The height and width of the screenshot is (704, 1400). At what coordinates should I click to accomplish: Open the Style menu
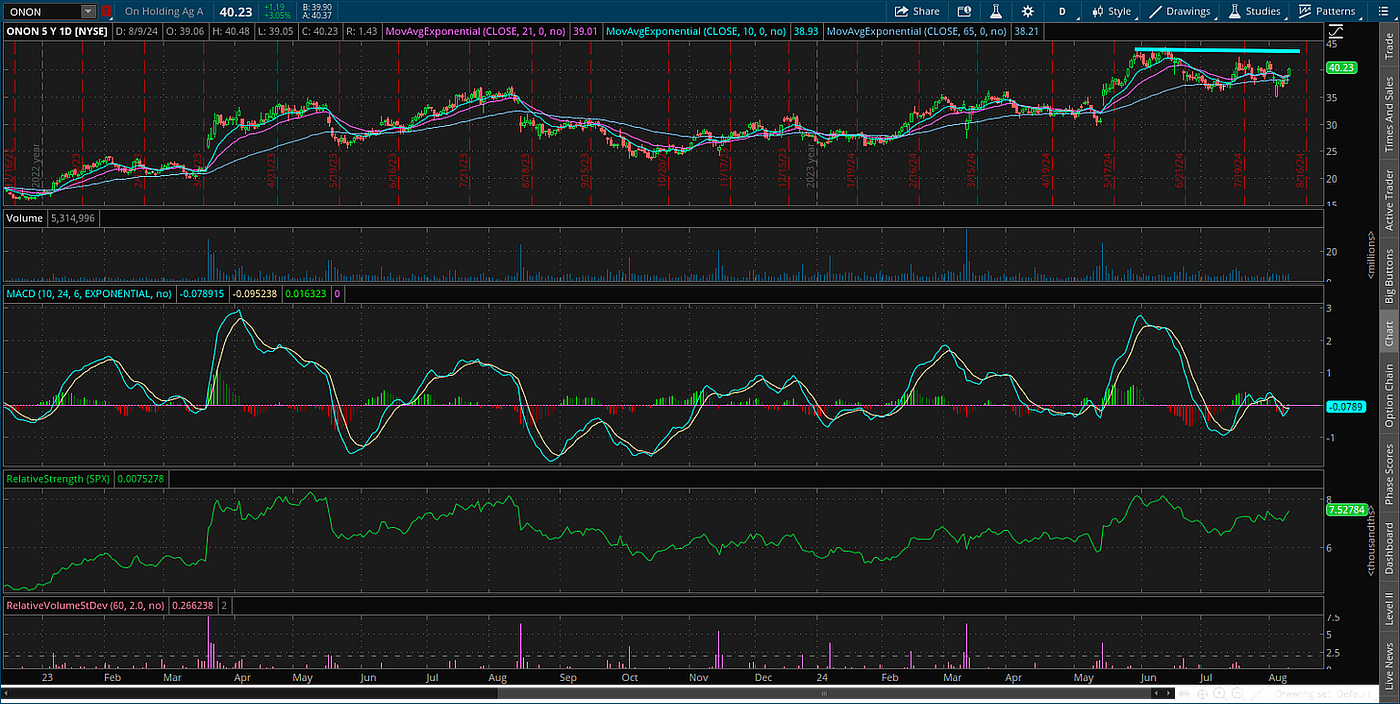pyautogui.click(x=1111, y=11)
